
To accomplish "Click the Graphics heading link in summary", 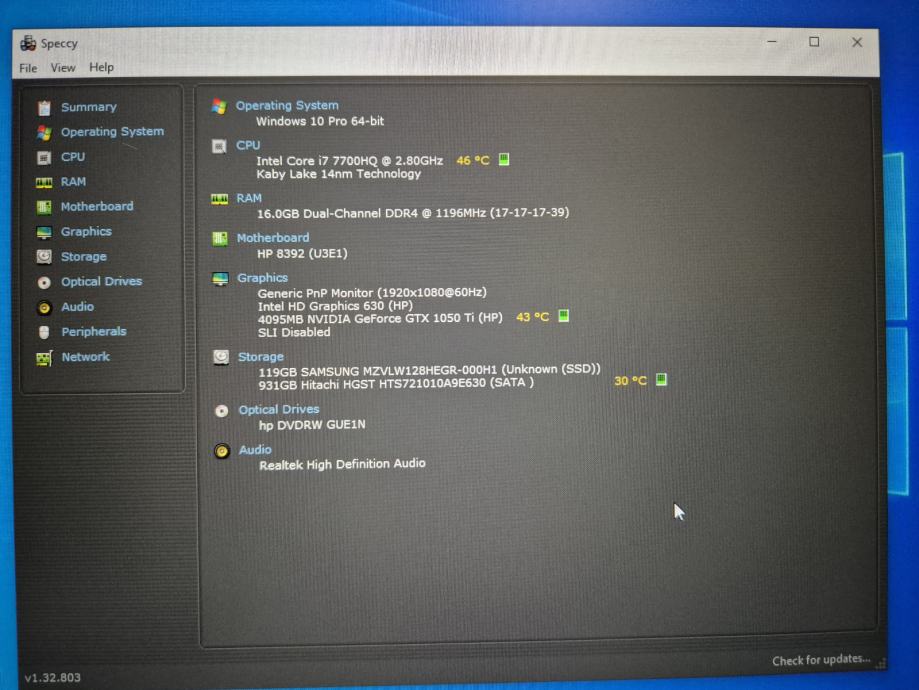I will (x=262, y=278).
